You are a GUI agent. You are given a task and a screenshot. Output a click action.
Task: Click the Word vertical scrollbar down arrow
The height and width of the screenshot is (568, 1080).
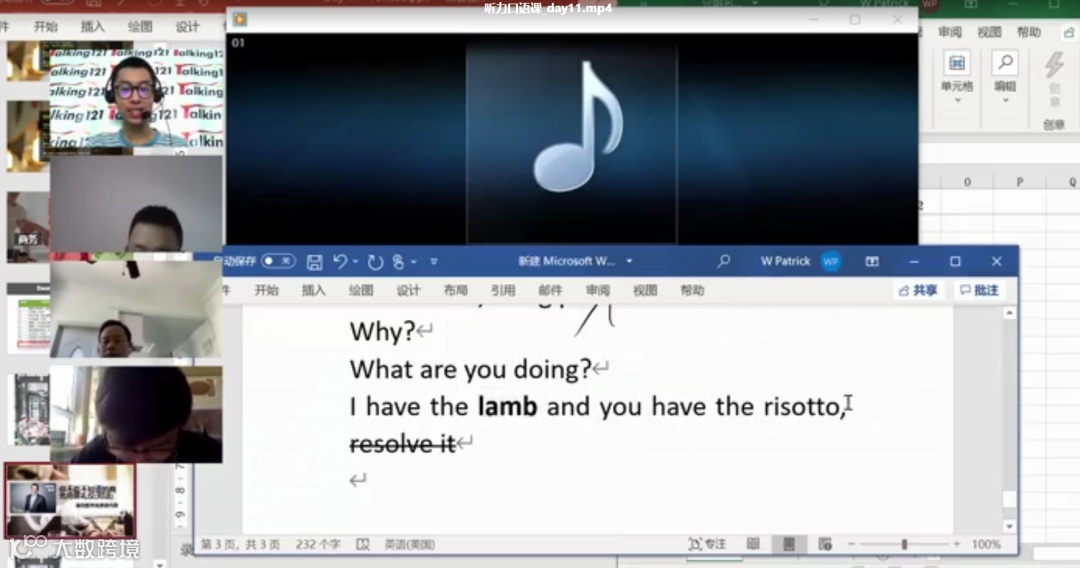click(1009, 527)
